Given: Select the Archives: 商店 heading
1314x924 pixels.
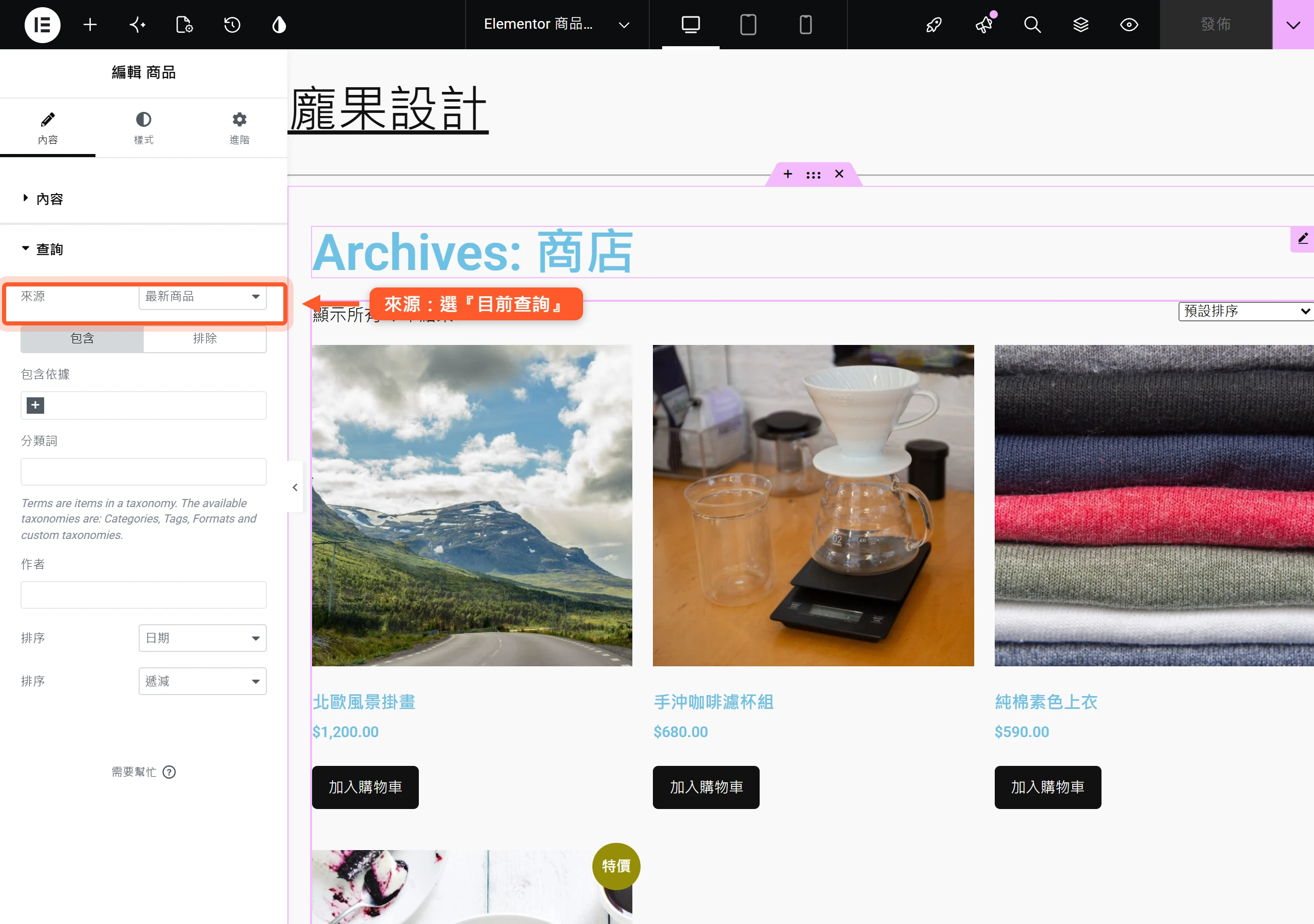Looking at the screenshot, I should pyautogui.click(x=472, y=252).
